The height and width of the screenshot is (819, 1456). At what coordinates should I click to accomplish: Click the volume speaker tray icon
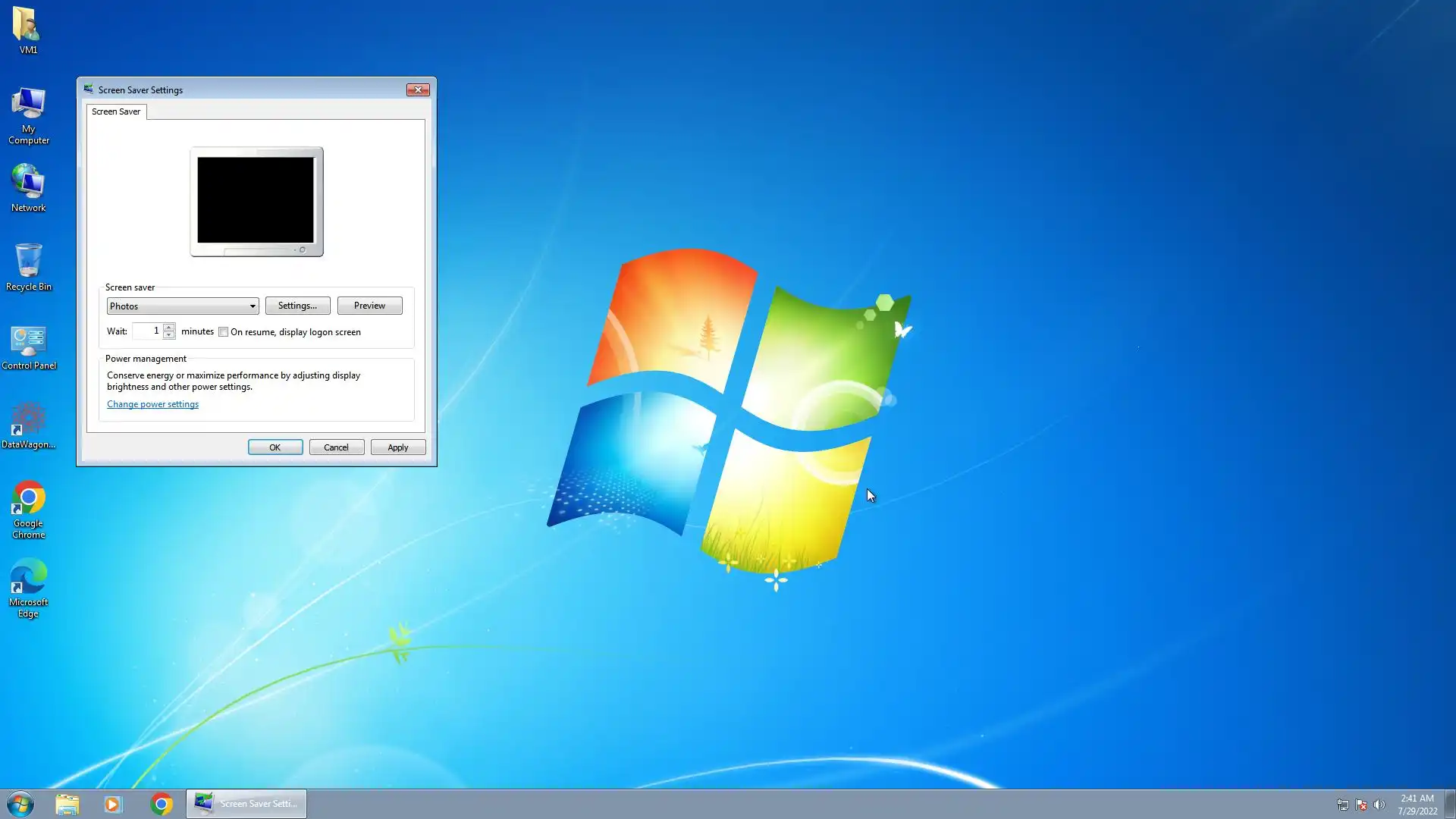pos(1379,805)
